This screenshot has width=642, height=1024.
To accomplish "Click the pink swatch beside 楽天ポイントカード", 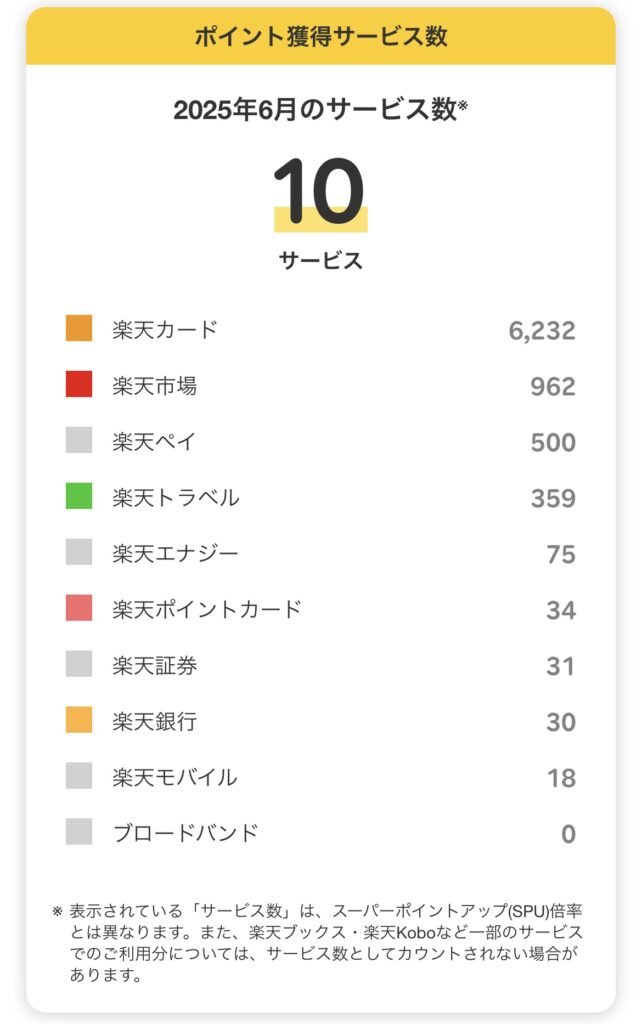I will pos(79,608).
